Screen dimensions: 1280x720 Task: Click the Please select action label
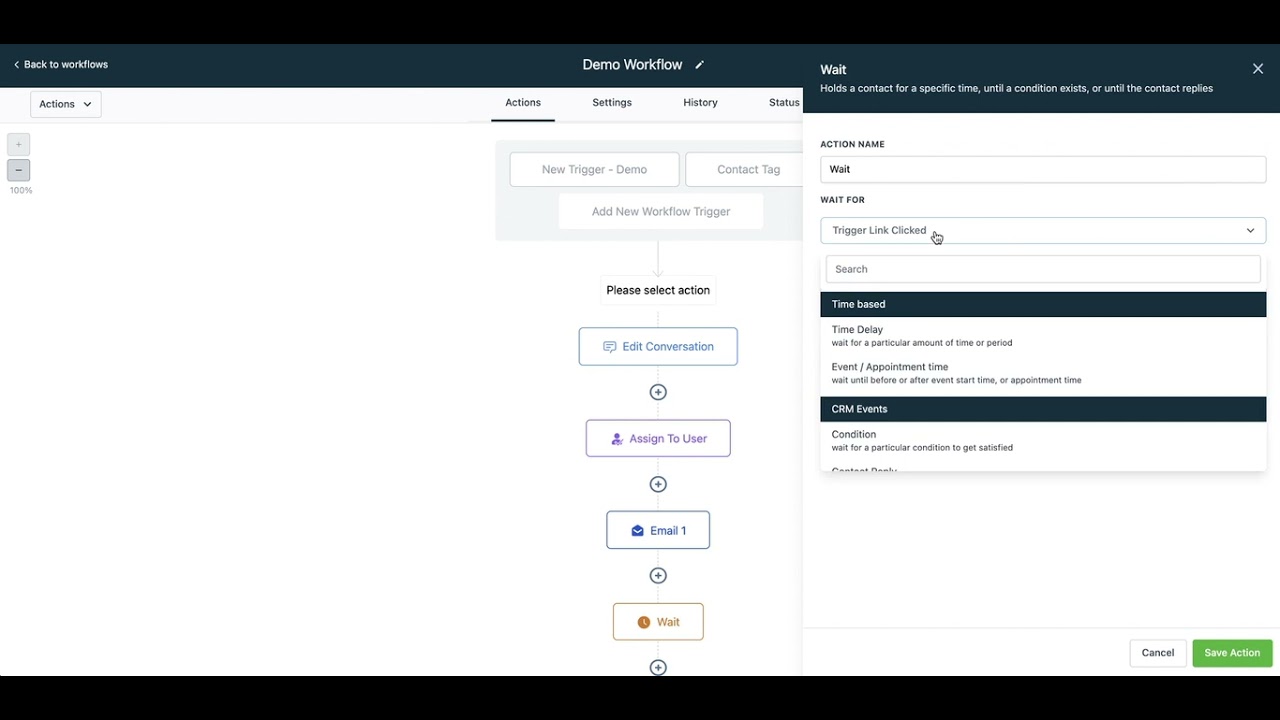658,290
